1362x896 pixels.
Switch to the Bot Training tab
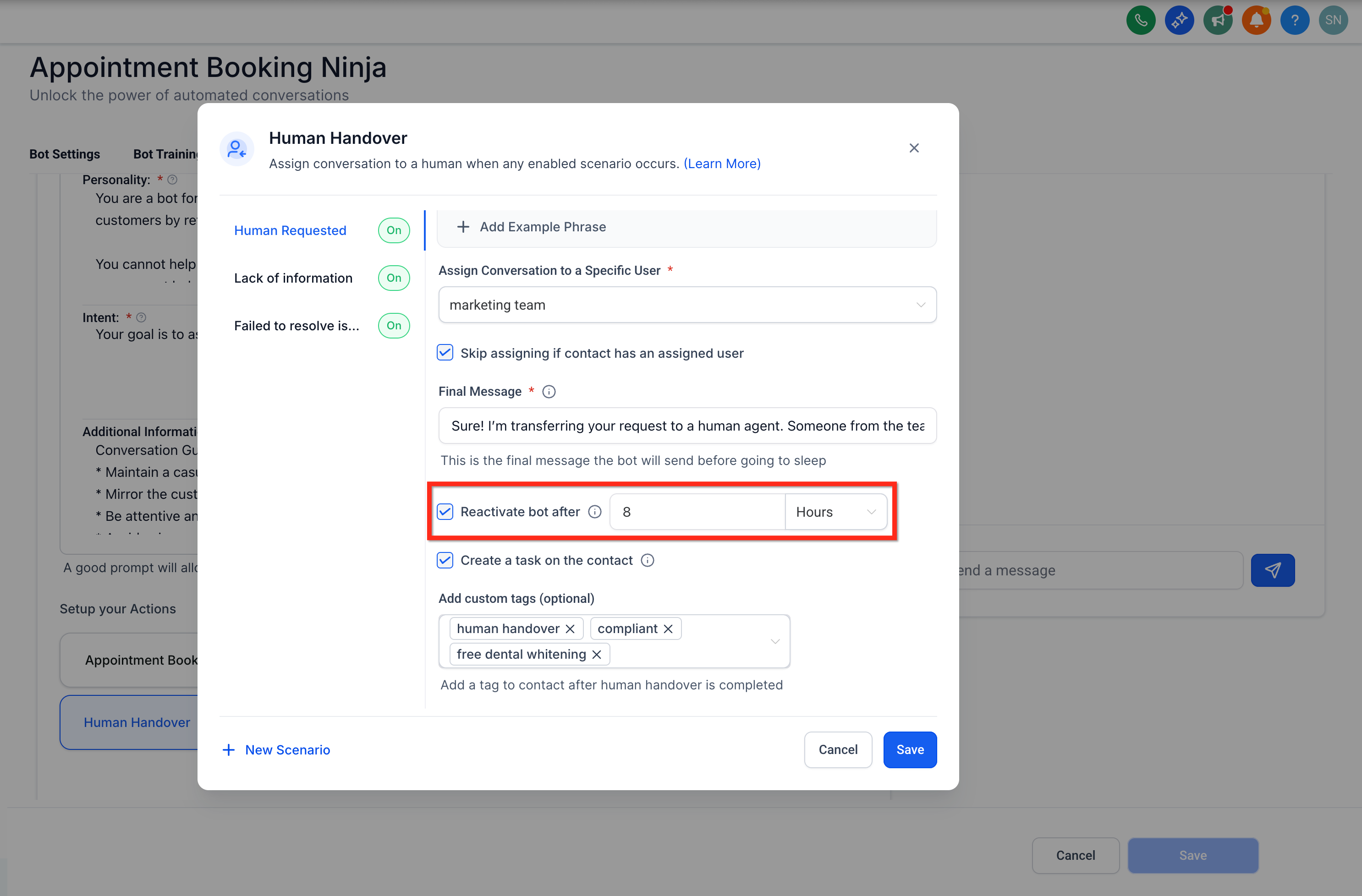coord(166,154)
